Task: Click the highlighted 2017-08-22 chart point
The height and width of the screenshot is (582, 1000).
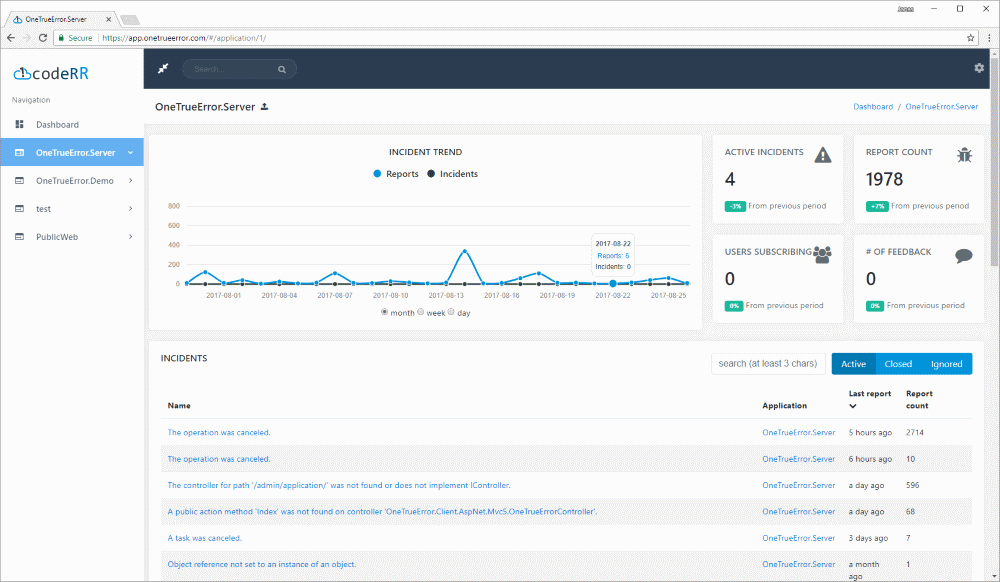Action: [613, 284]
